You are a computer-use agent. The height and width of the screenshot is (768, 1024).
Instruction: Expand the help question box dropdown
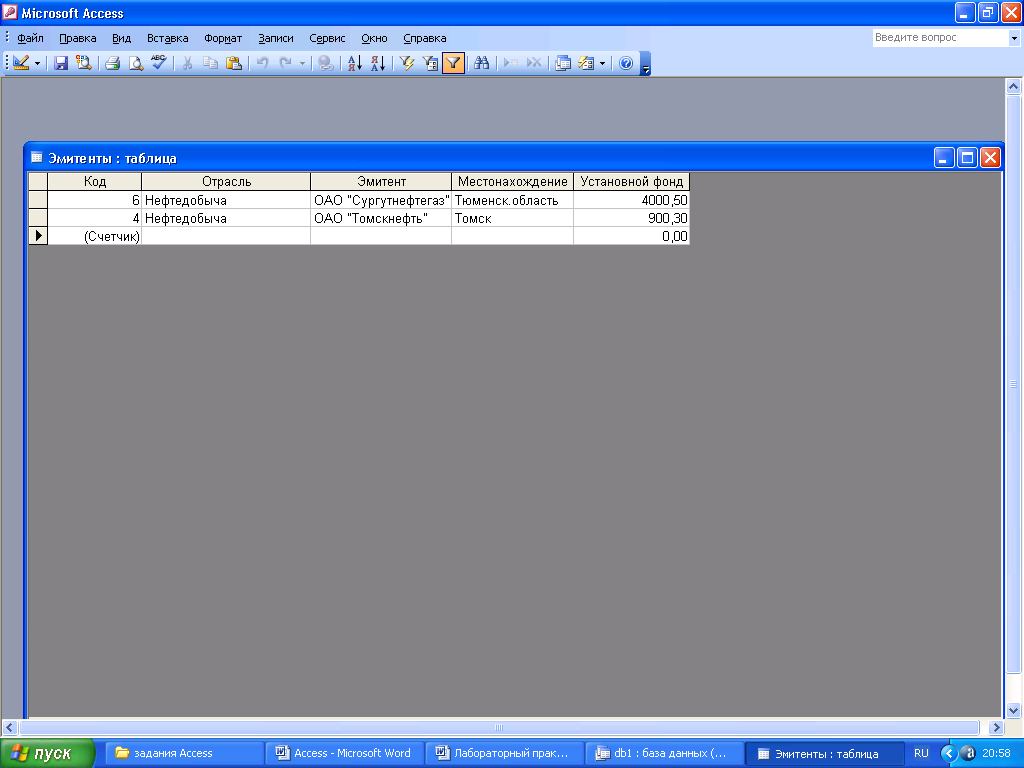click(x=1014, y=38)
